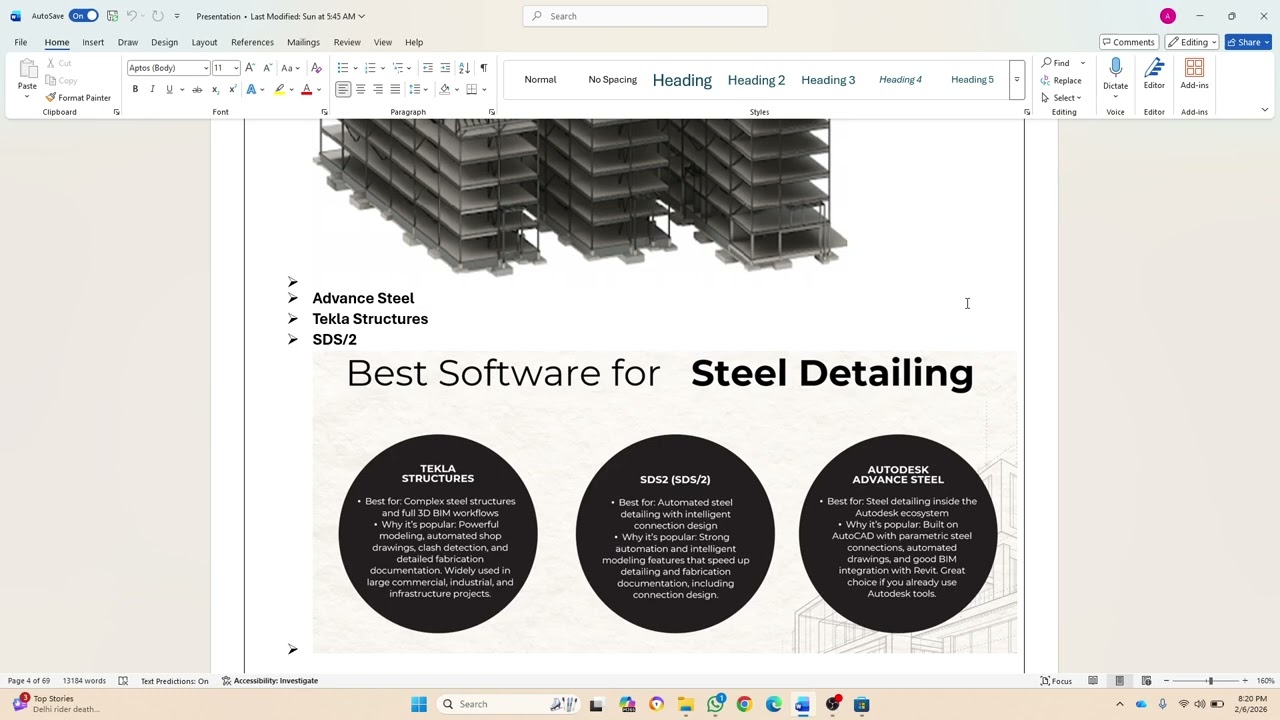The image size is (1280, 720).
Task: Open the Editing mode dropdown
Action: [1191, 42]
